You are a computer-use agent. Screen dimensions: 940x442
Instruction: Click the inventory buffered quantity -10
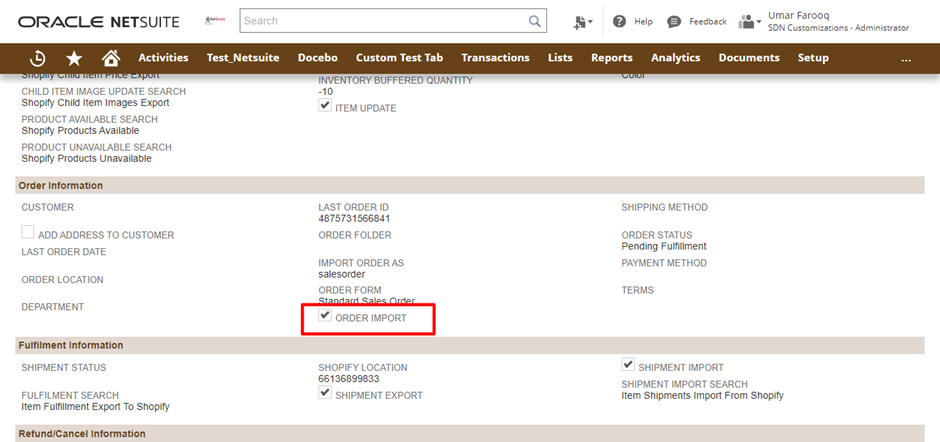[x=326, y=92]
